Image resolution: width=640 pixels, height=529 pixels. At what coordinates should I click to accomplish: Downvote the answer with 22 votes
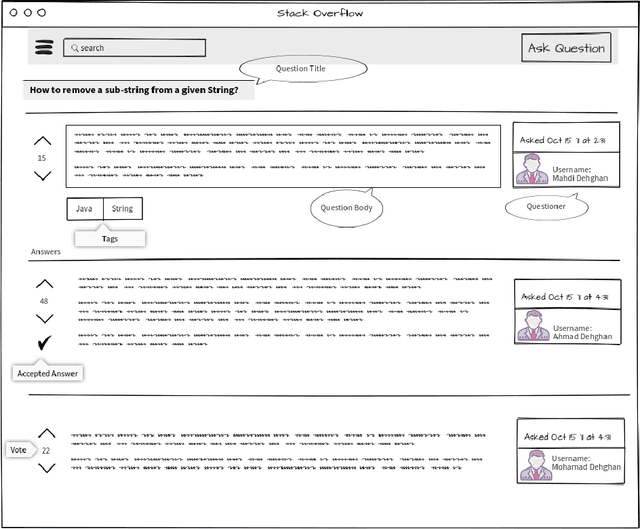[x=47, y=468]
